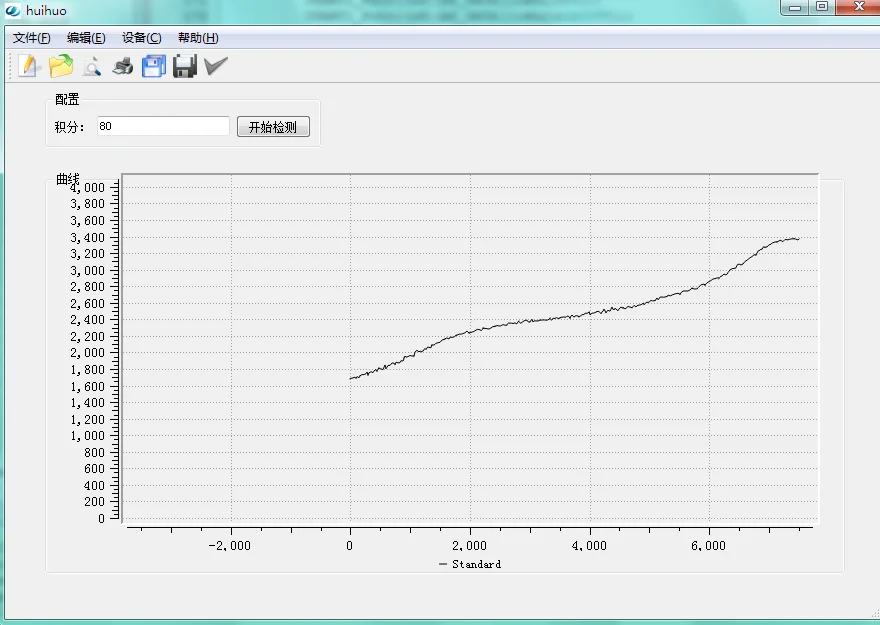Close the huihuo window
Viewport: 880px width, 625px height.
859,7
